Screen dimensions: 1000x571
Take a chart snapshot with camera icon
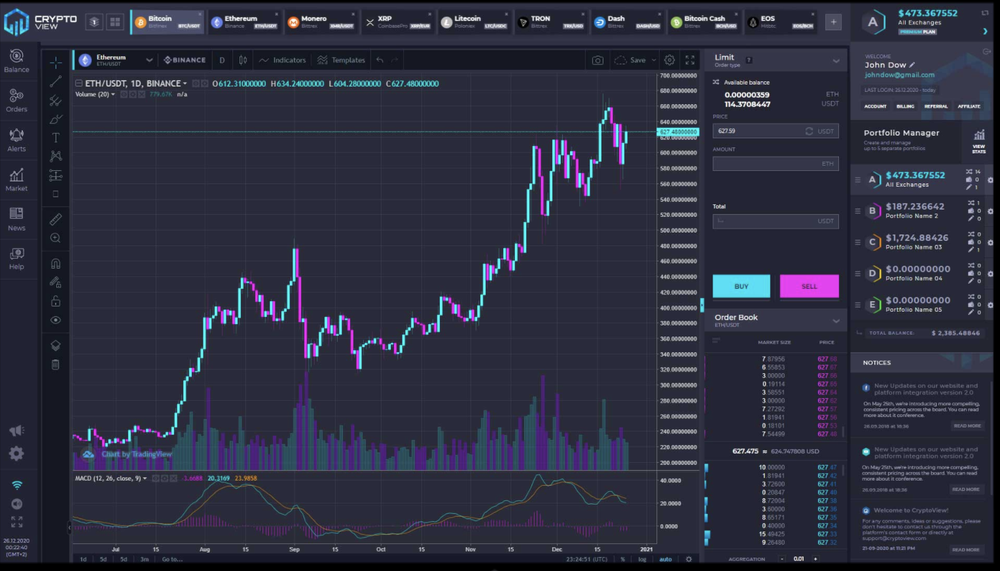(598, 60)
